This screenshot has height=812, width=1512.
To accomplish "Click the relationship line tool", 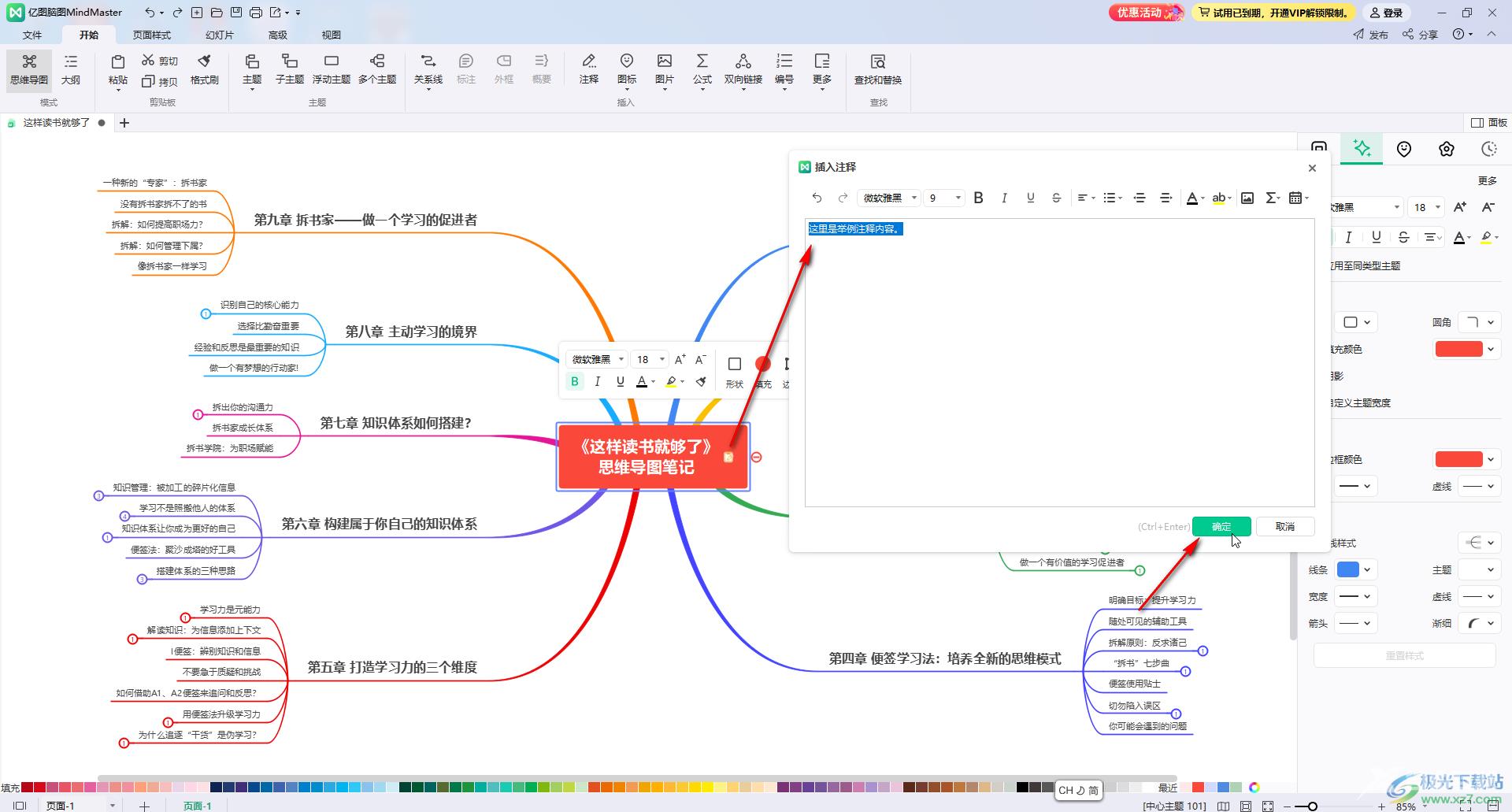I will coord(428,61).
